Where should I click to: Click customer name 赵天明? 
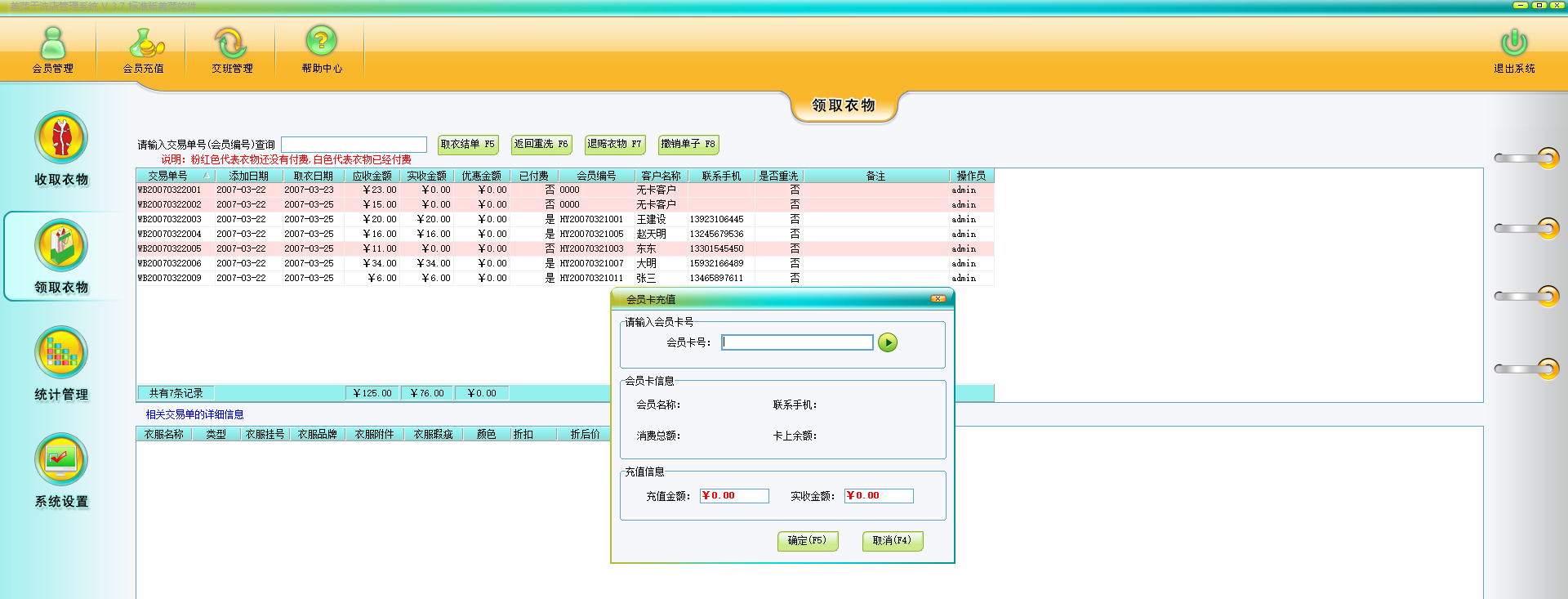pyautogui.click(x=652, y=234)
